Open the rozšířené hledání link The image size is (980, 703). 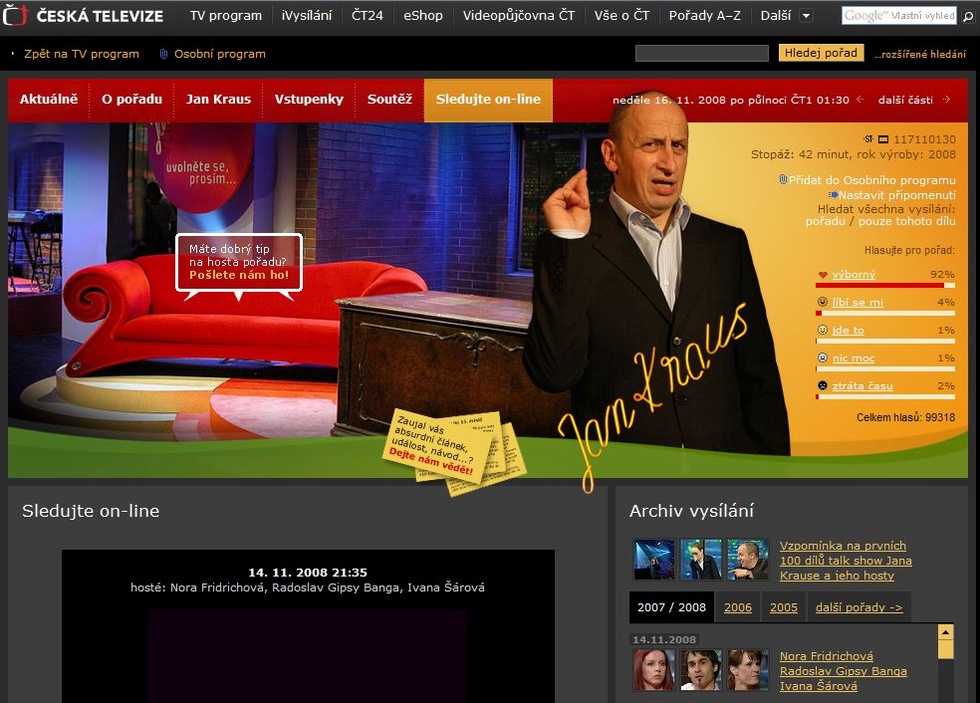(920, 54)
